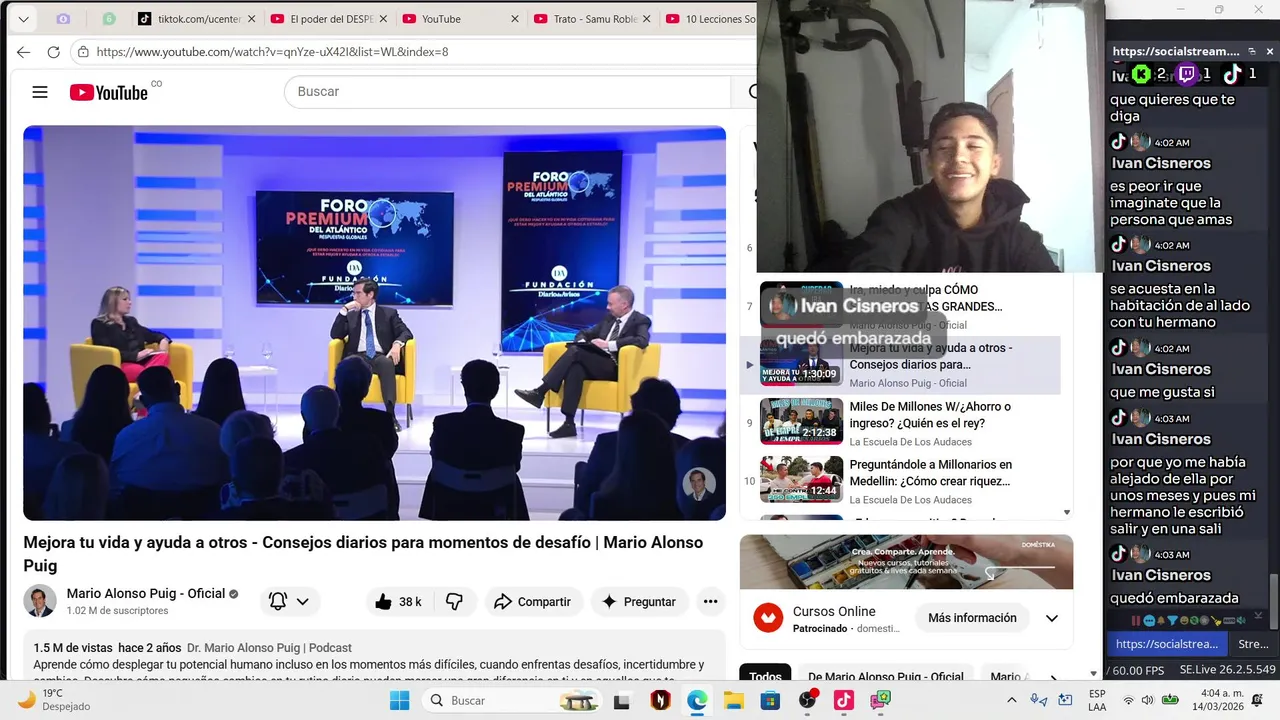
Task: Open Mario Alonso Puig channel avatar
Action: (x=40, y=601)
